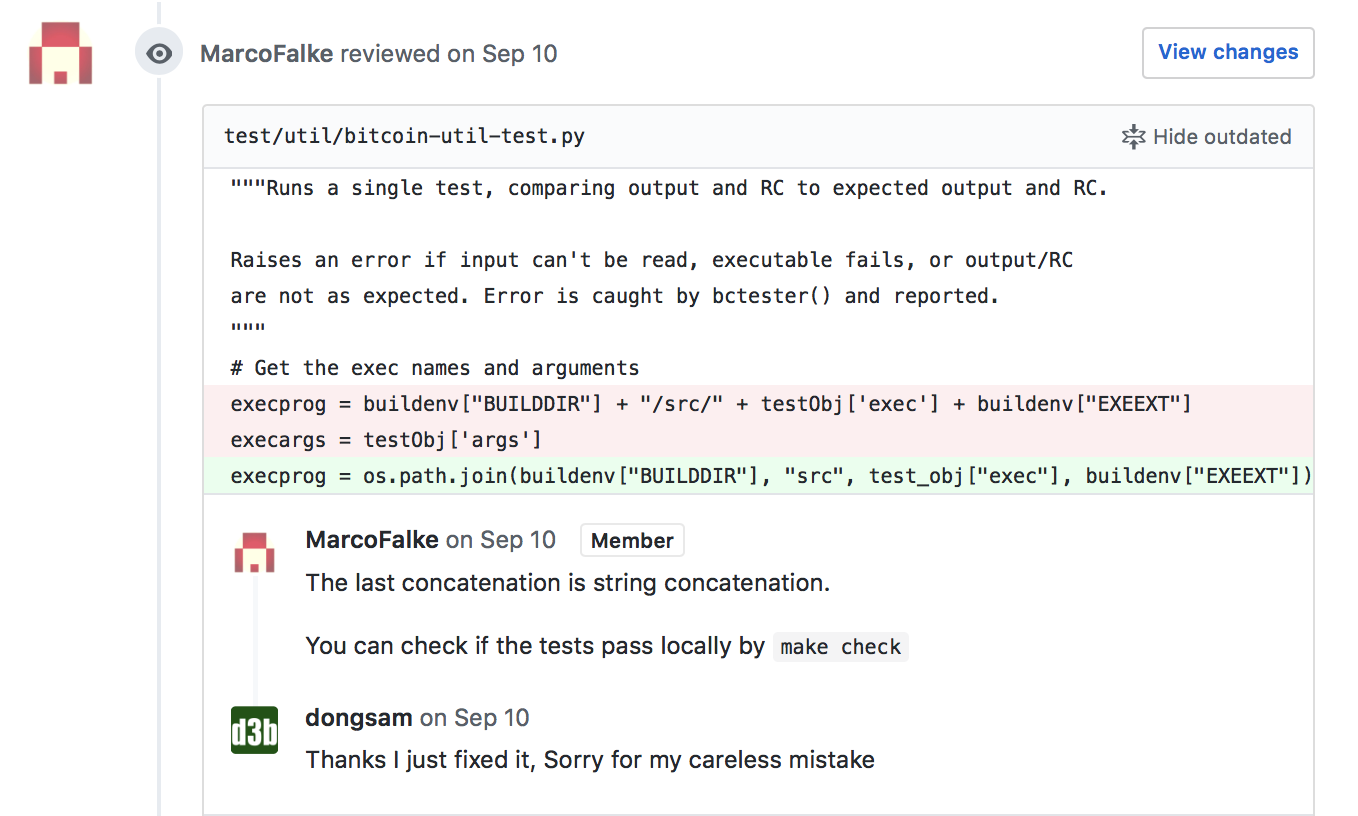Collapse the outdated diff with Hide outdated

pyautogui.click(x=1207, y=137)
